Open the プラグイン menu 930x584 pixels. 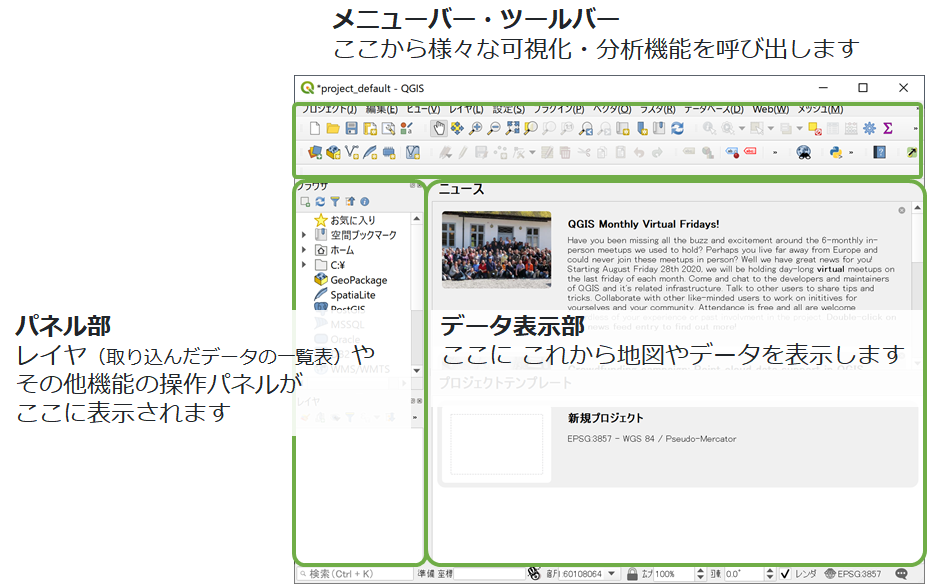559,109
